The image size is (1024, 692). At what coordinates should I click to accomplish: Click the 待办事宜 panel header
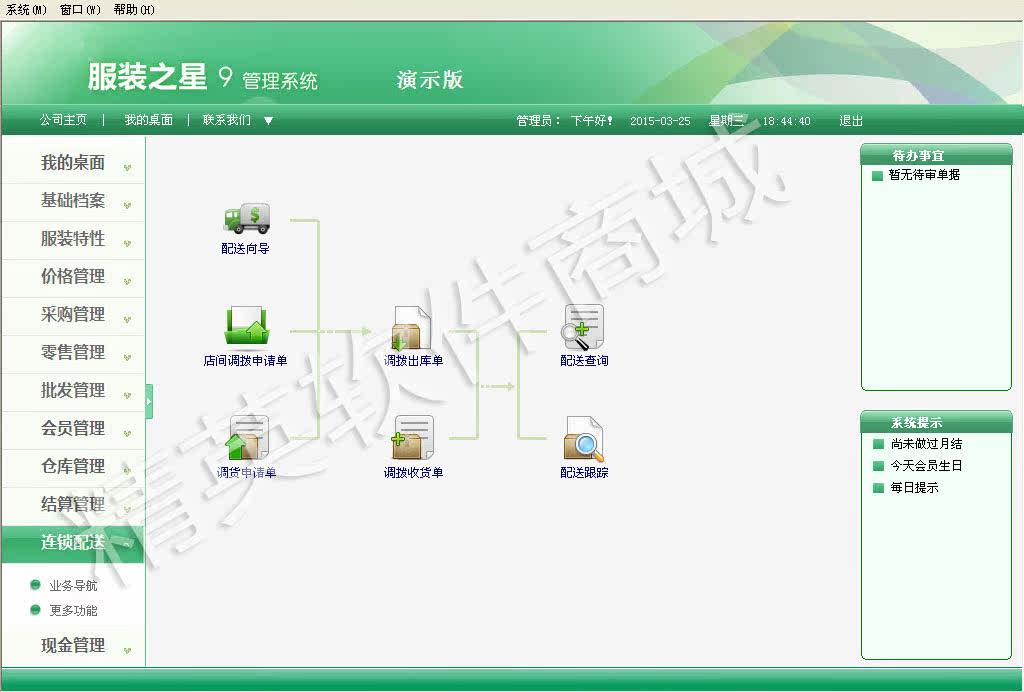936,155
